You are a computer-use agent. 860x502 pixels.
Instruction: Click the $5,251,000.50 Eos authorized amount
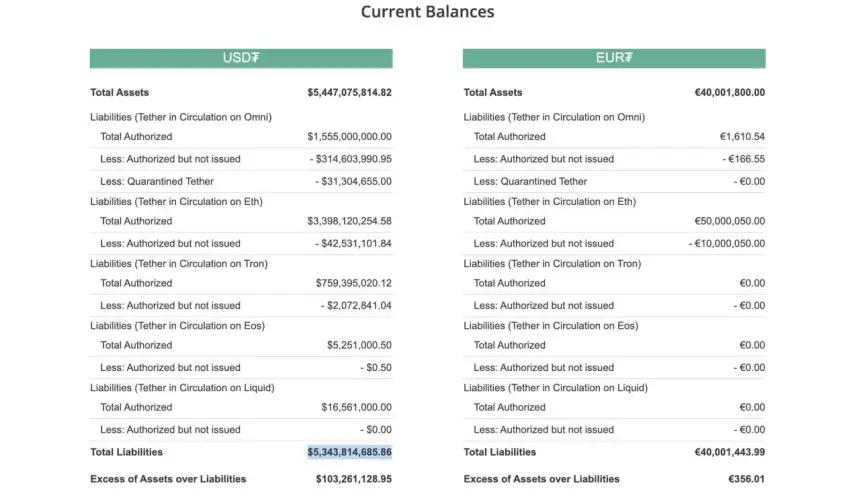coord(359,345)
